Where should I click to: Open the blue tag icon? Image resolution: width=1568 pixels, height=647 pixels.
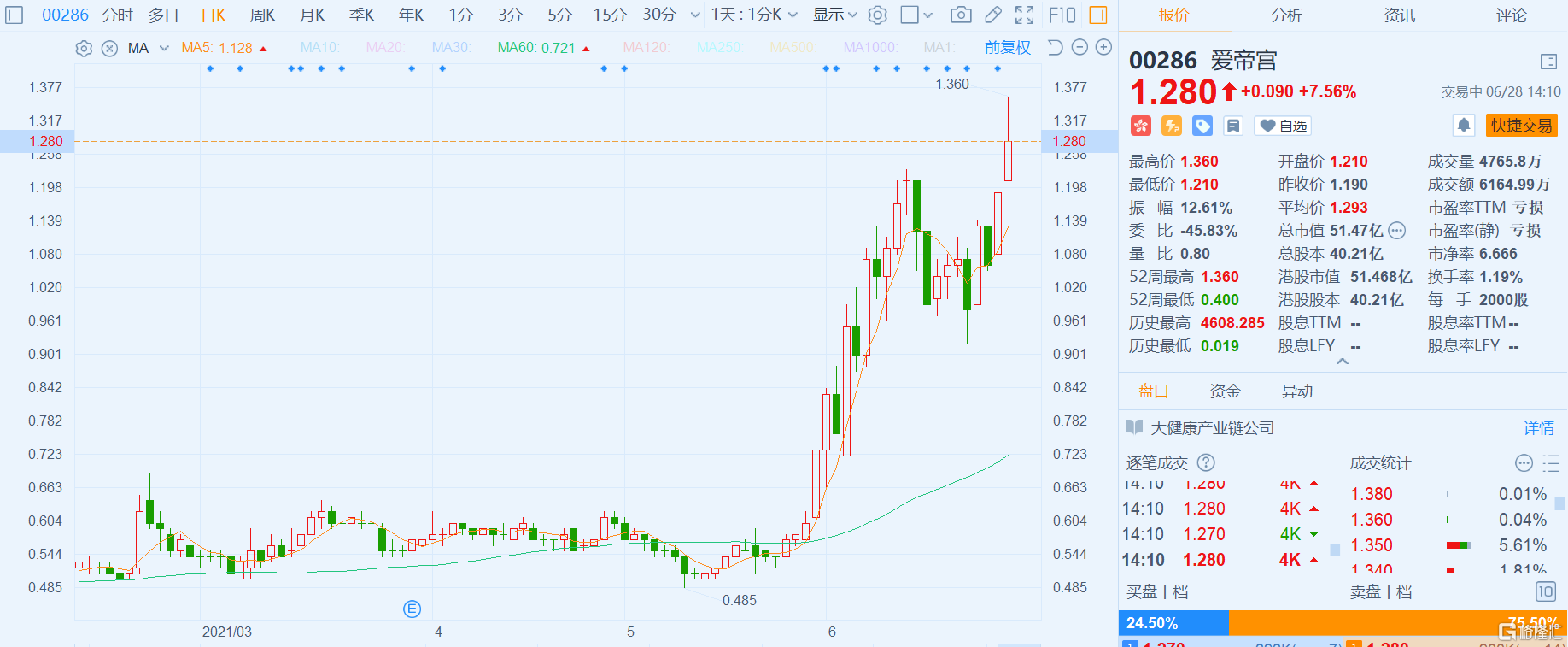pyautogui.click(x=1202, y=126)
